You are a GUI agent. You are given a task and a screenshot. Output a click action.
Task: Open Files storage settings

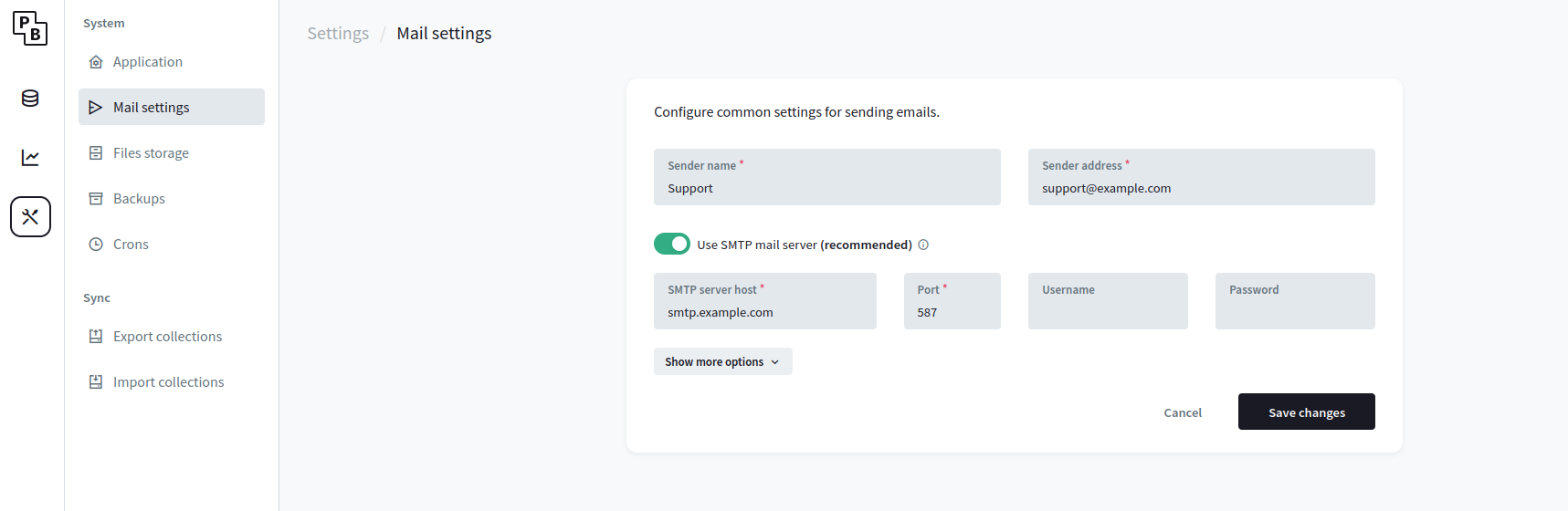point(151,153)
